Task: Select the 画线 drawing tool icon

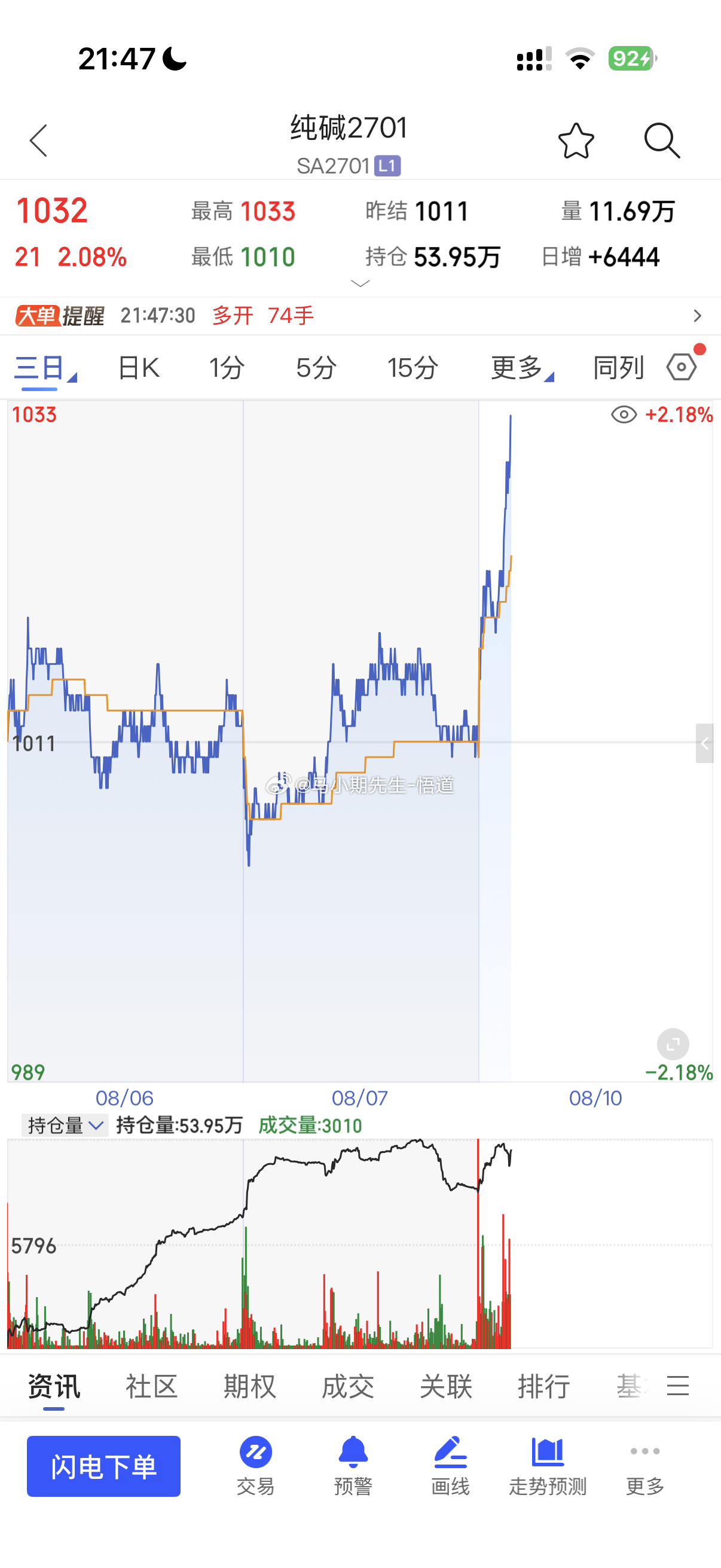Action: coord(450,1466)
